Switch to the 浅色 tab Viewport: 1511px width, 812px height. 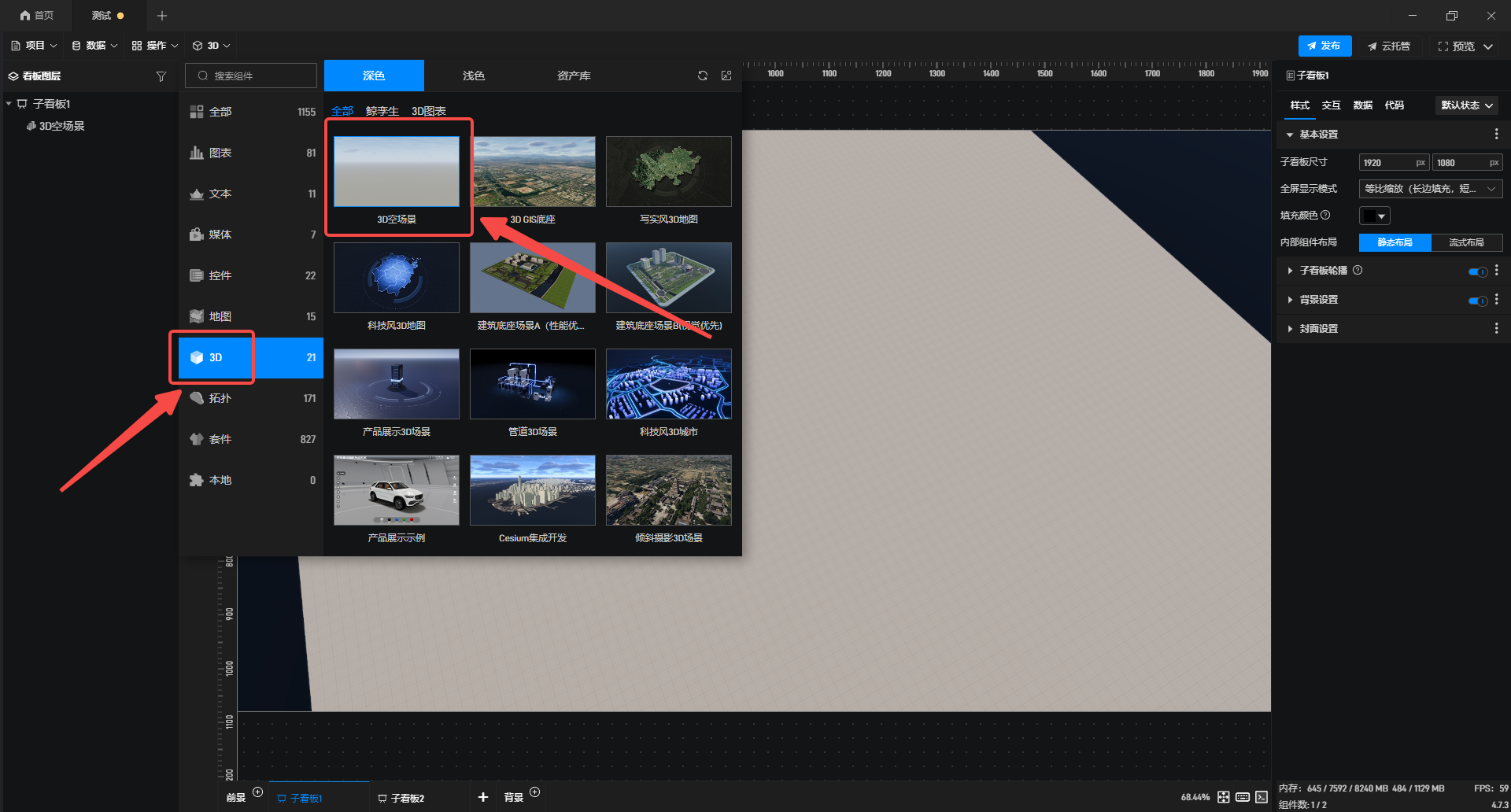[x=473, y=76]
